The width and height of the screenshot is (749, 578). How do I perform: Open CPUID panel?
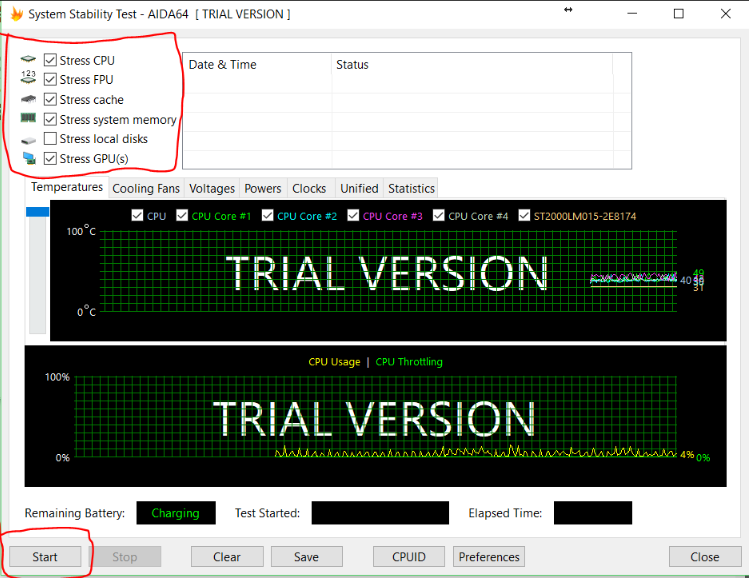coord(409,557)
